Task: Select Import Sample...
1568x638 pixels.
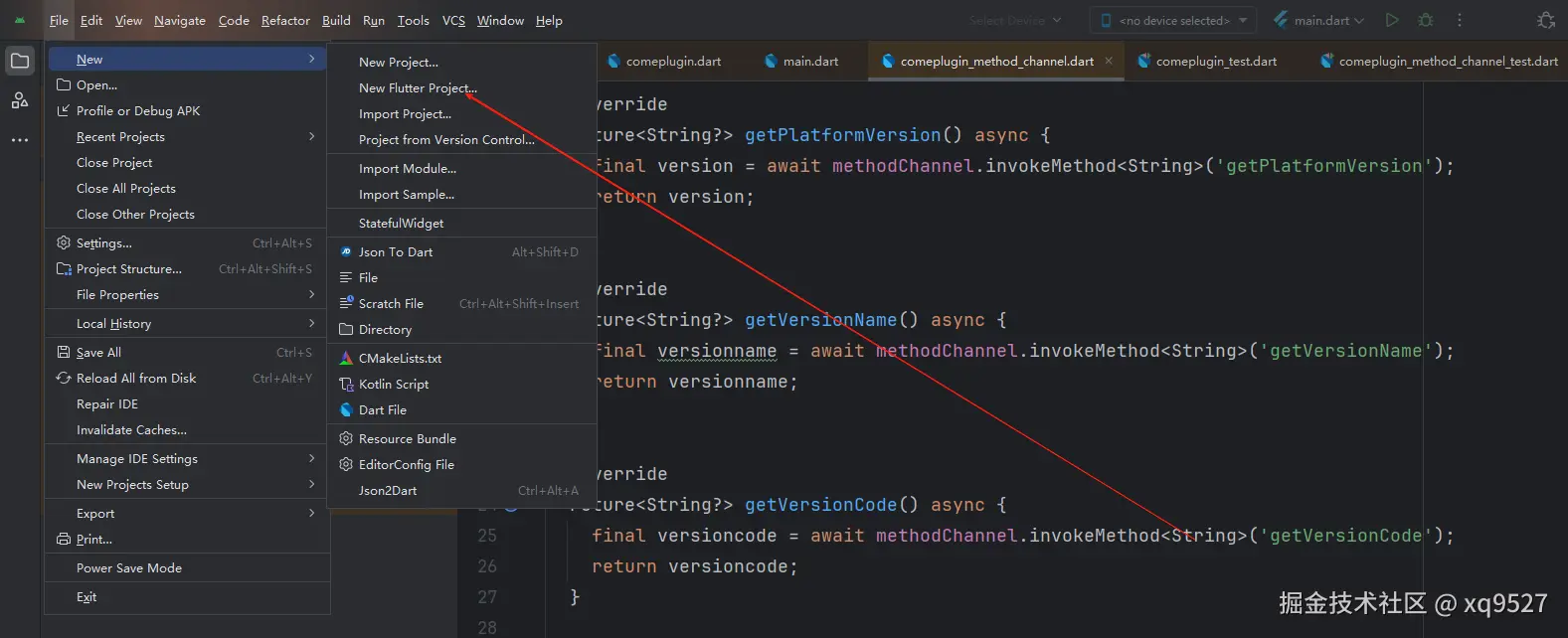Action: click(461, 194)
